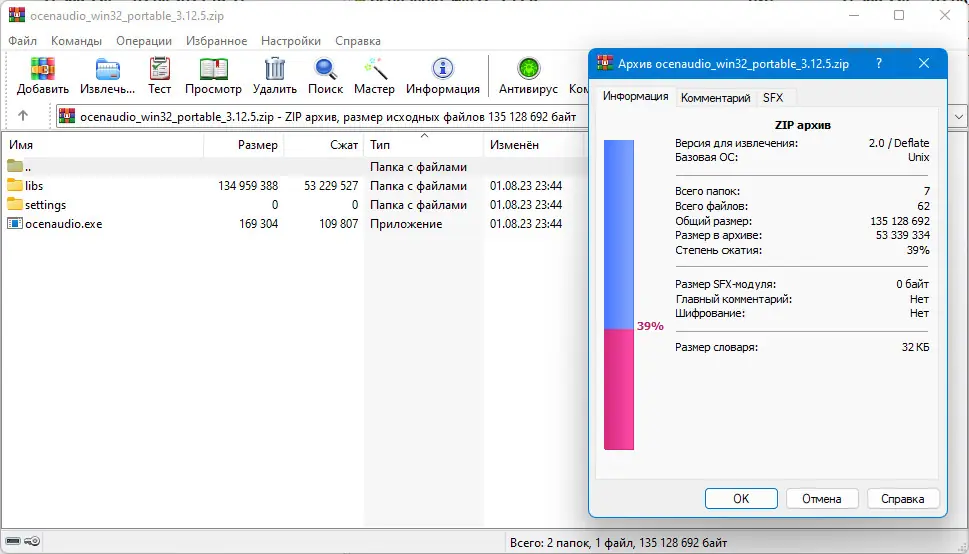Click libs packed size 53 229 527
The image size is (969, 554).
pyautogui.click(x=331, y=185)
